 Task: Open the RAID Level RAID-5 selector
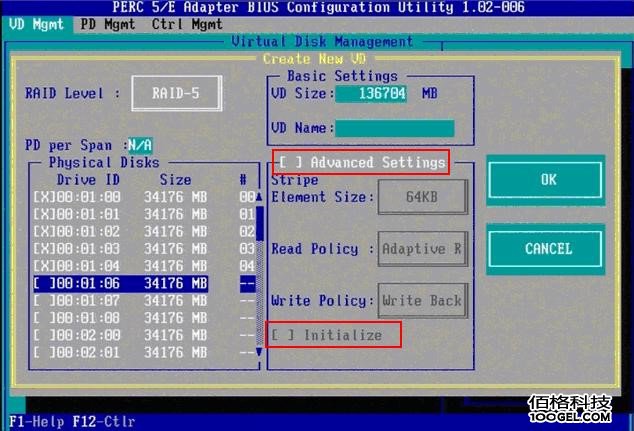click(x=176, y=93)
